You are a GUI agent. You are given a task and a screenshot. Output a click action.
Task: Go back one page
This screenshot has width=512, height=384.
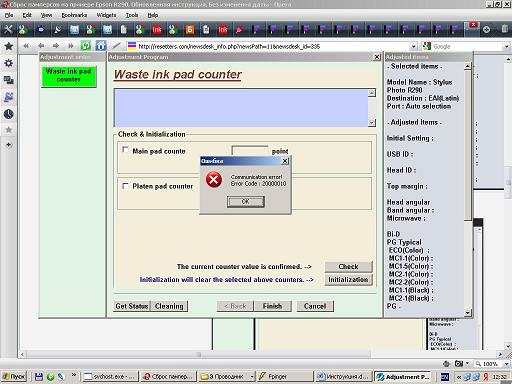click(41, 46)
